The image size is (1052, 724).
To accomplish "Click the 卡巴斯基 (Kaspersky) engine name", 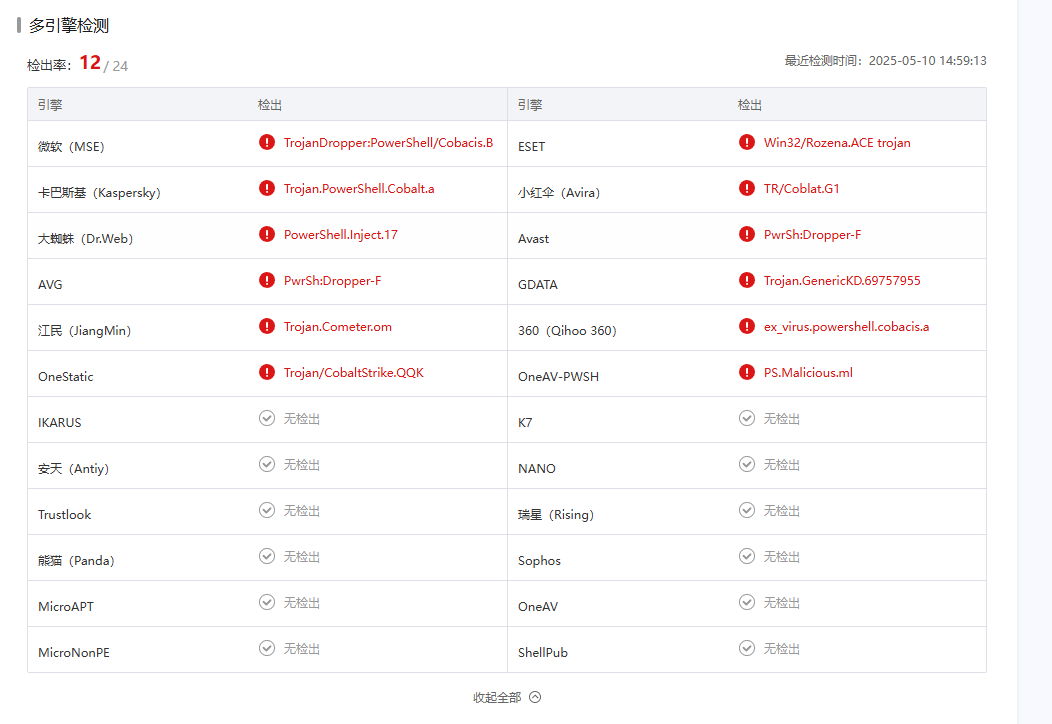I will [99, 193].
